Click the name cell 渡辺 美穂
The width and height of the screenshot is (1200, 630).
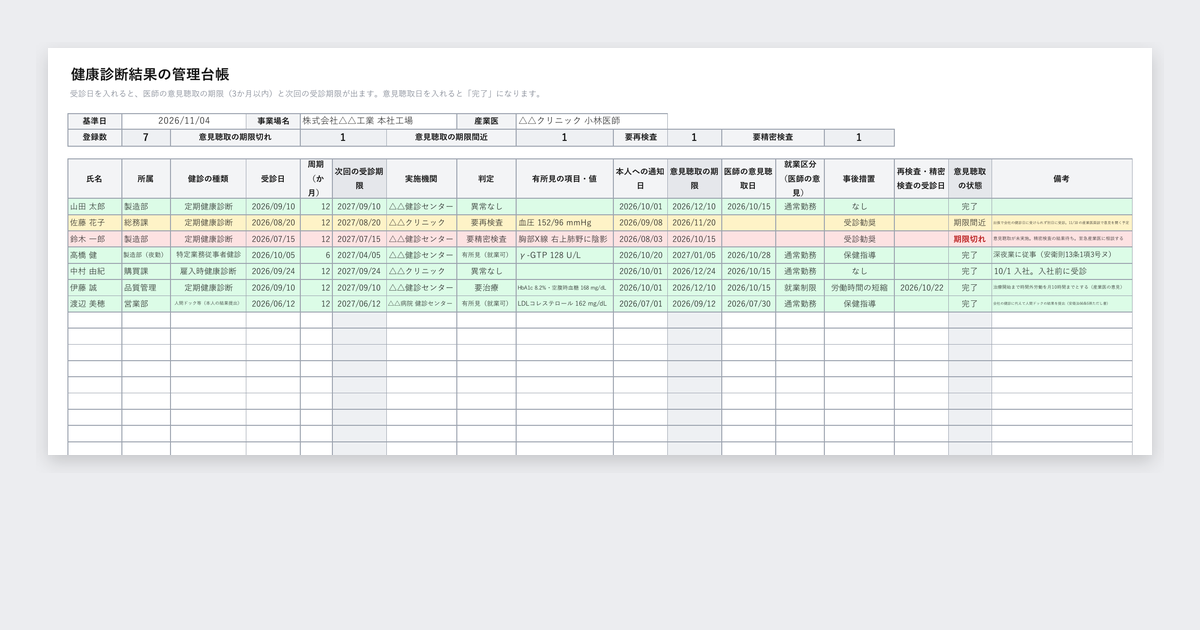tap(95, 303)
